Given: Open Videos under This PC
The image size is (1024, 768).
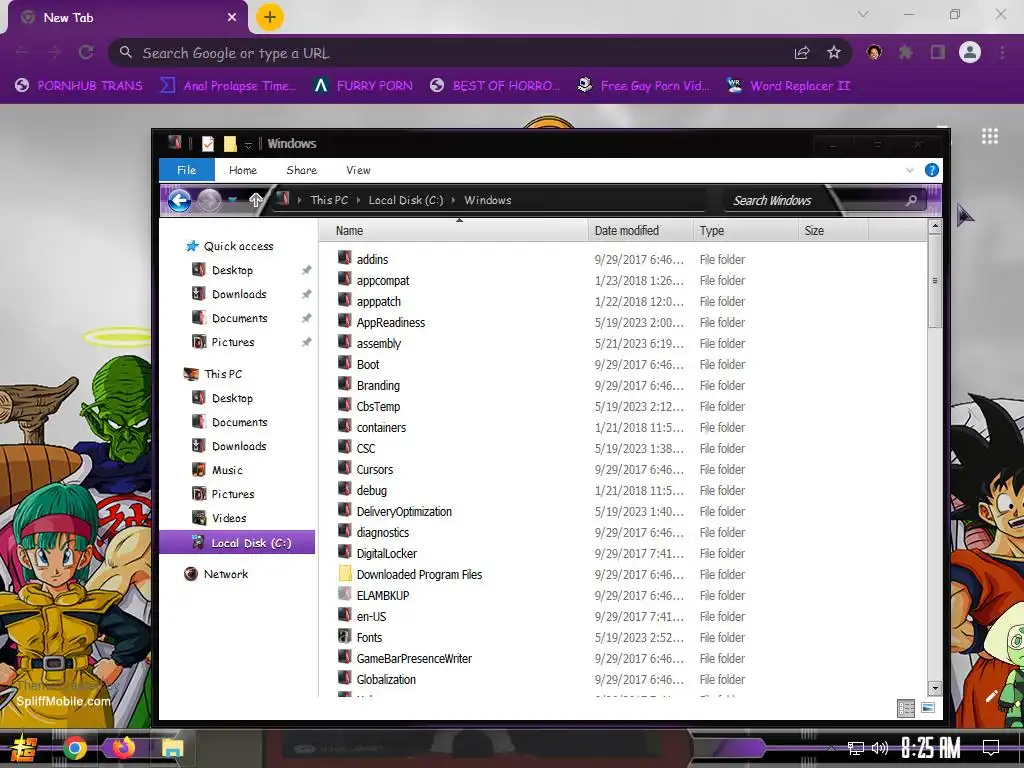Looking at the screenshot, I should point(229,518).
